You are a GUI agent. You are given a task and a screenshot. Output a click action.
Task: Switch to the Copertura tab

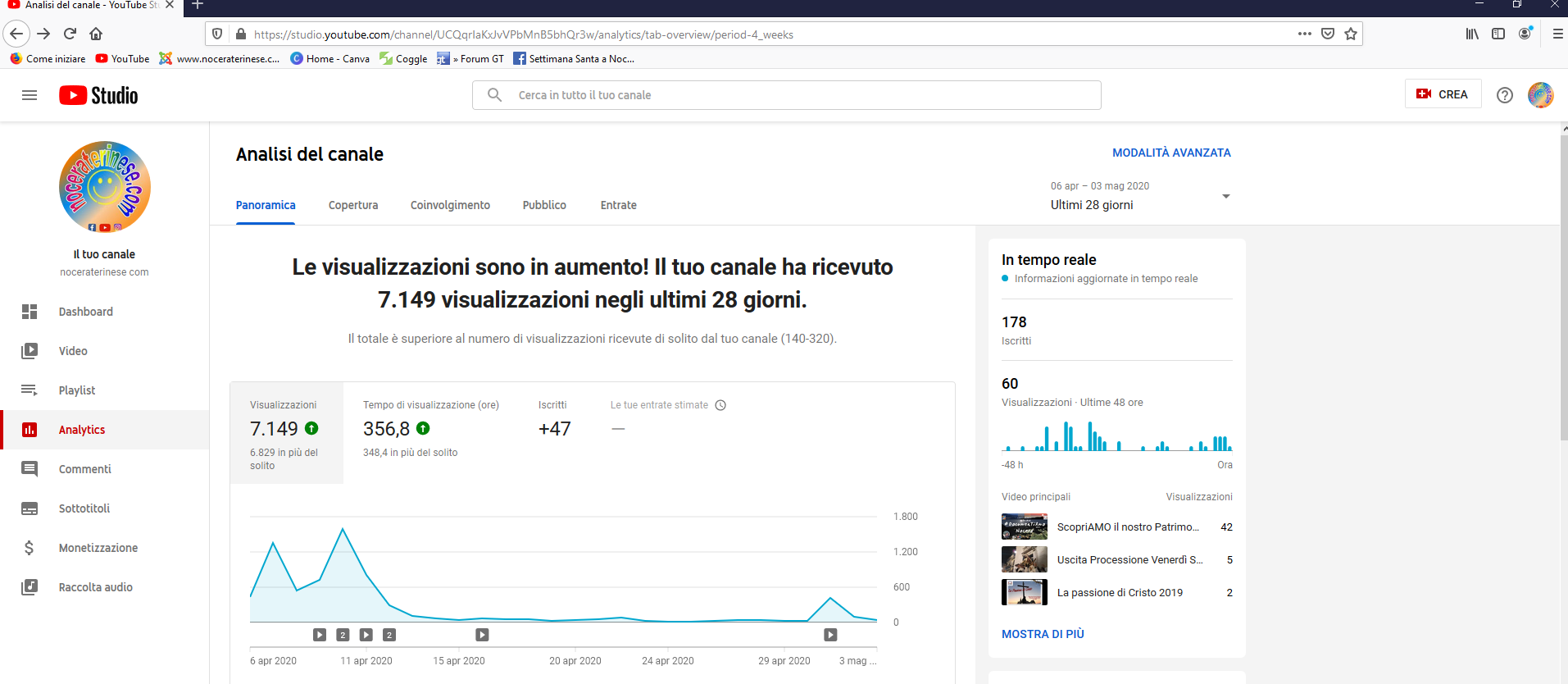click(353, 205)
